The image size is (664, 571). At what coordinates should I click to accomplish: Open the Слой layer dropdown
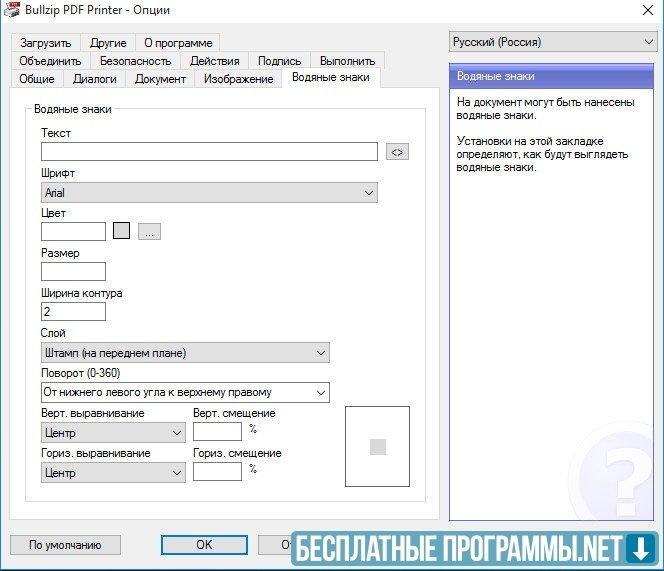[185, 352]
